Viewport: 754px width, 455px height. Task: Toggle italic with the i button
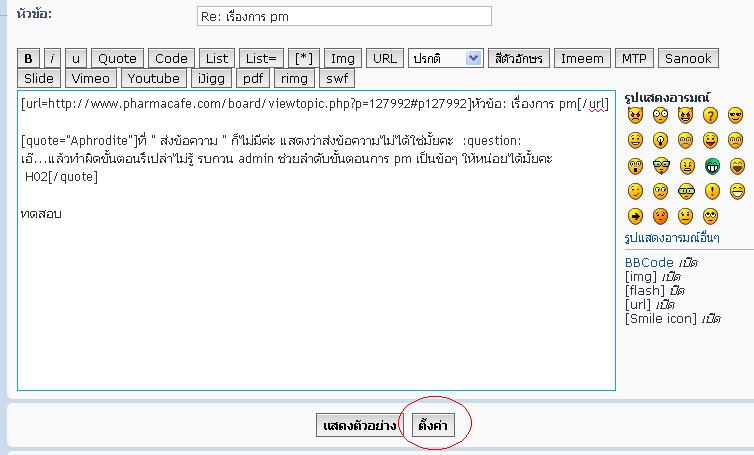point(53,58)
